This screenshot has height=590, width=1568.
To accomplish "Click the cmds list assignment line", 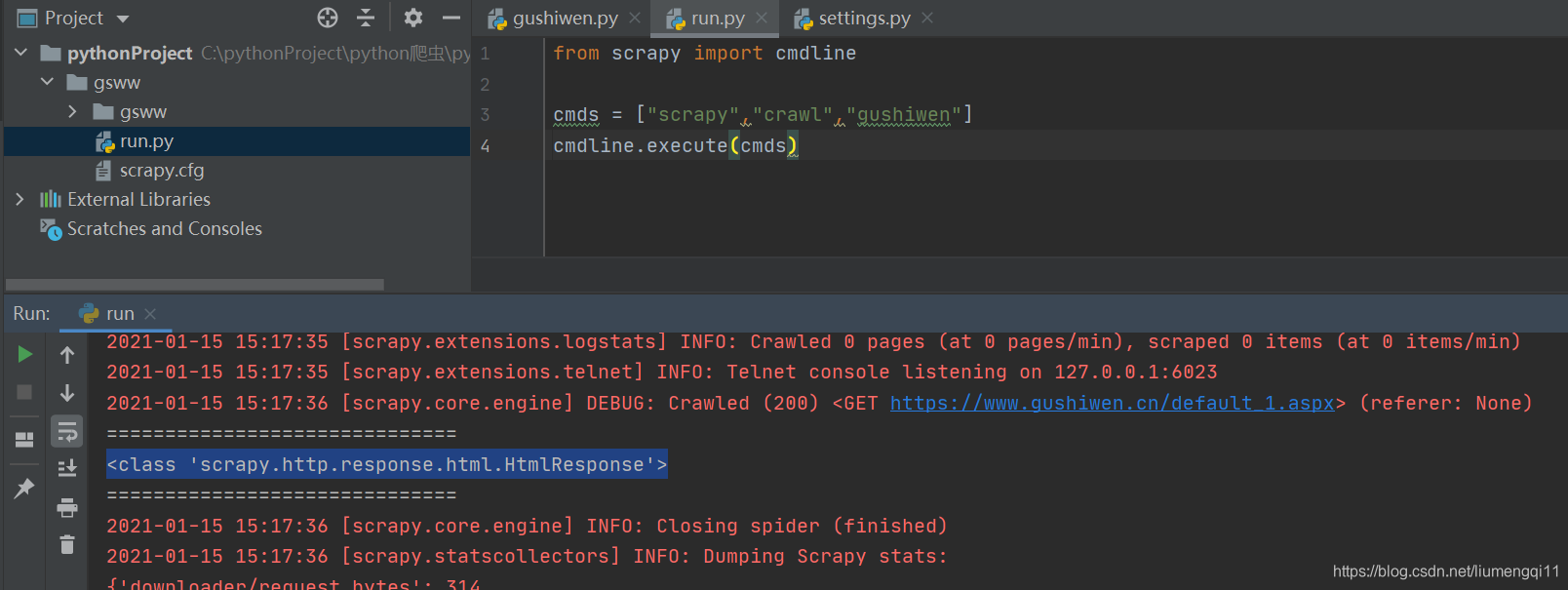I will [x=763, y=115].
